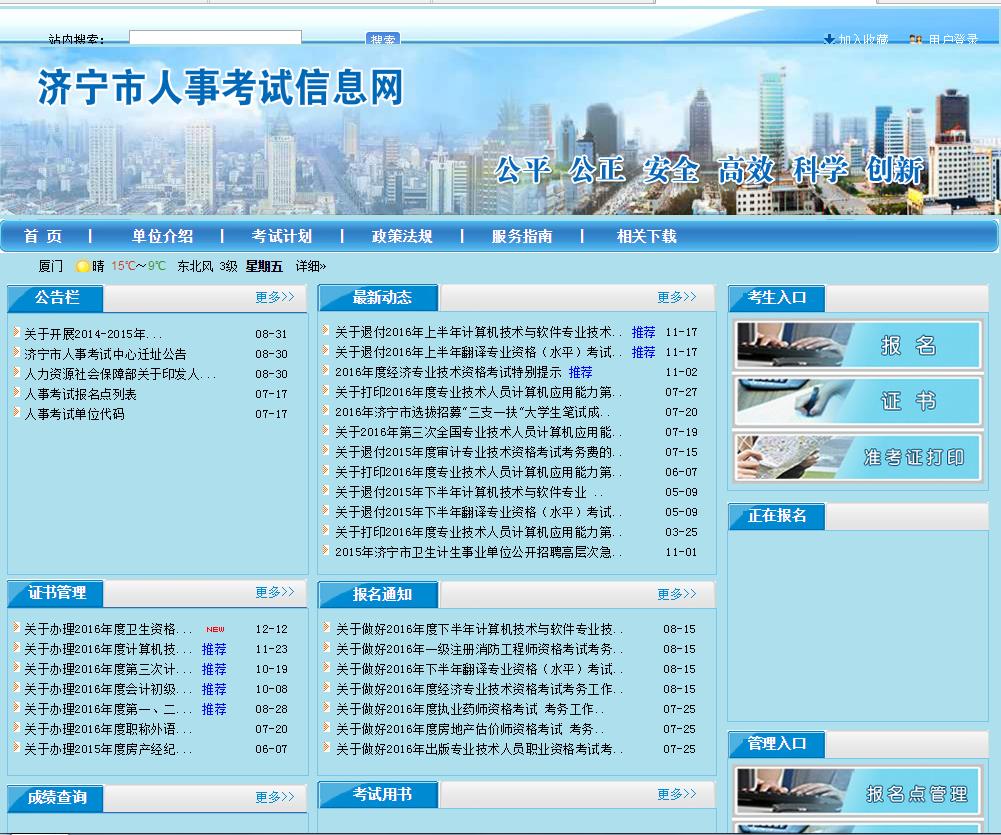Click the 报名 image button
This screenshot has width=1001, height=835.
click(x=857, y=345)
